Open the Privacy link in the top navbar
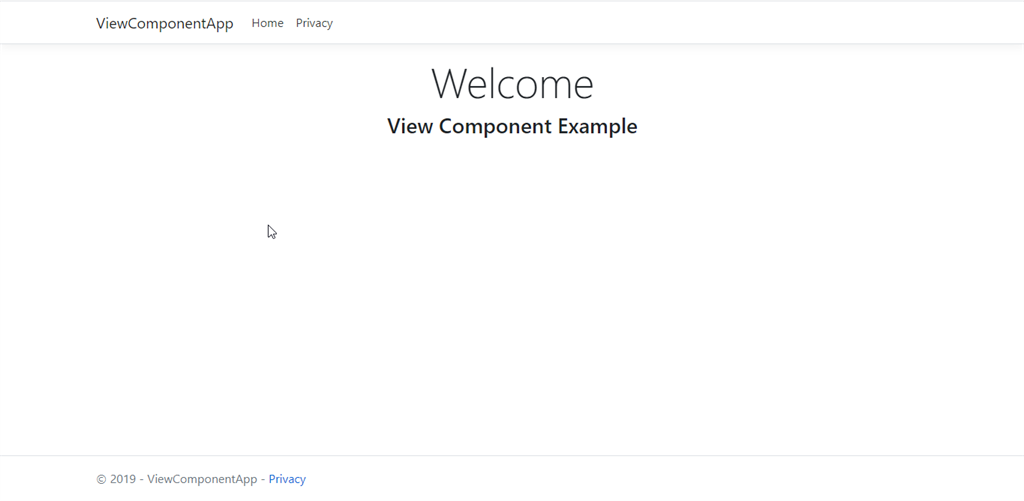The width and height of the screenshot is (1024, 501). [314, 23]
